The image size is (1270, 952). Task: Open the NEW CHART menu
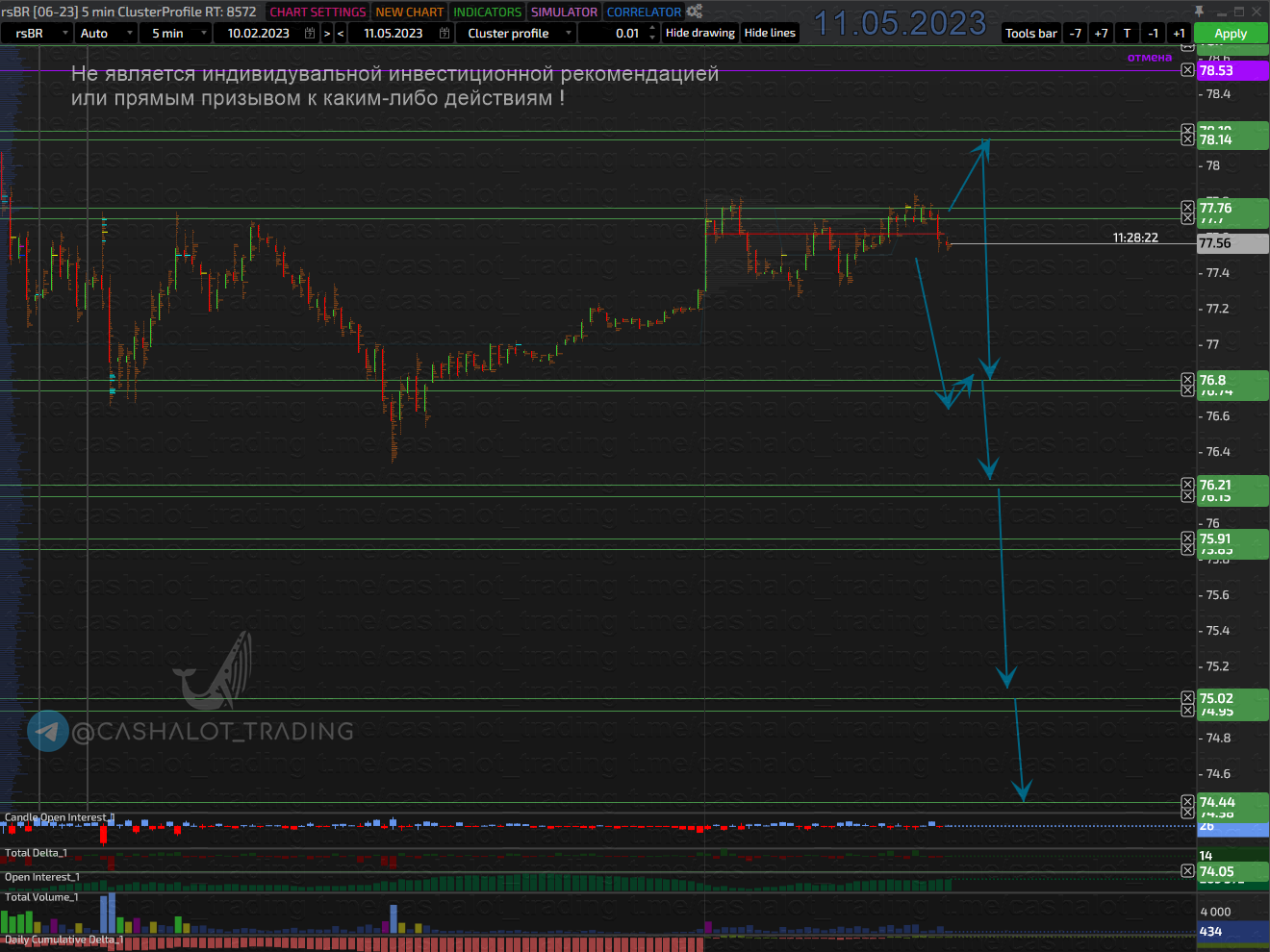(410, 12)
